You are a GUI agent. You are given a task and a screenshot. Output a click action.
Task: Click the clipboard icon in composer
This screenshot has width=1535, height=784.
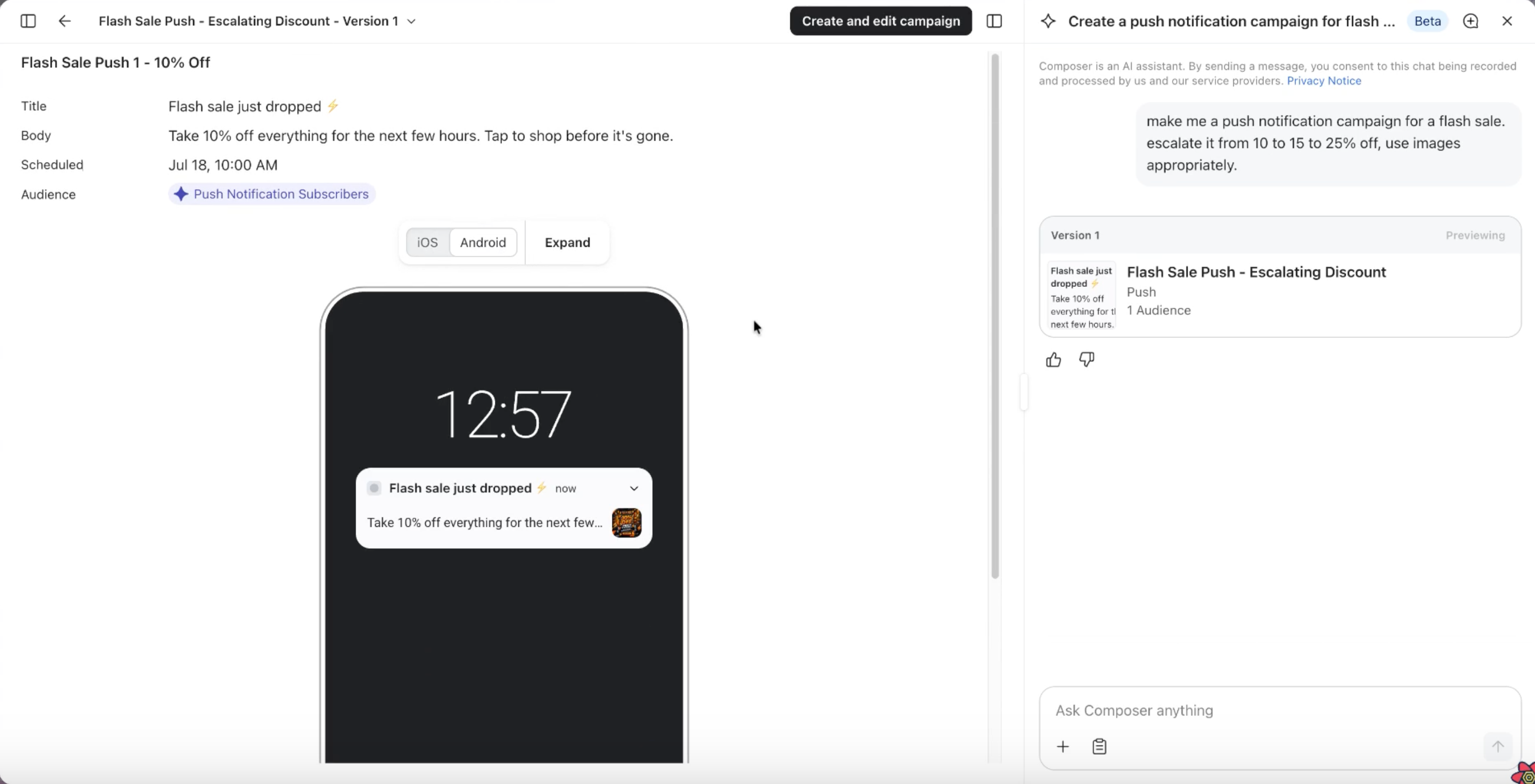[1099, 746]
